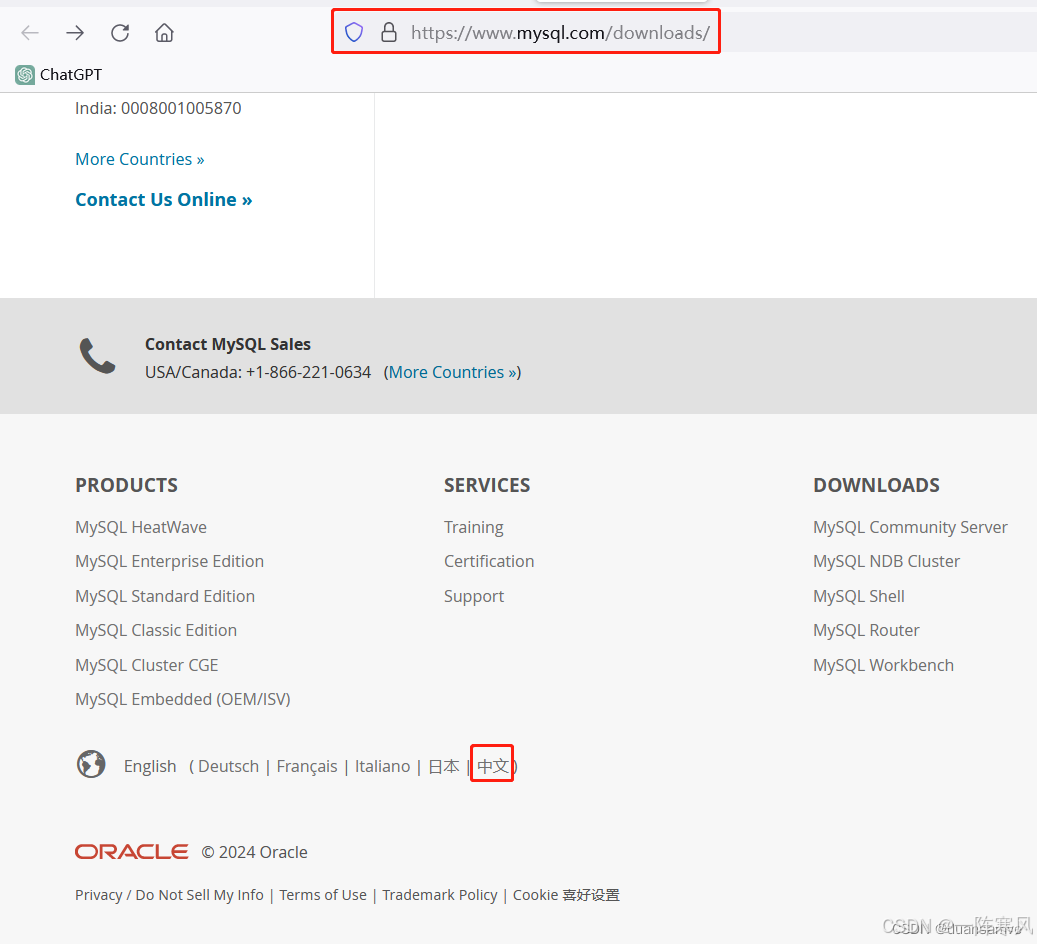Select English language
Viewport: 1037px width, 944px height.
pos(150,766)
